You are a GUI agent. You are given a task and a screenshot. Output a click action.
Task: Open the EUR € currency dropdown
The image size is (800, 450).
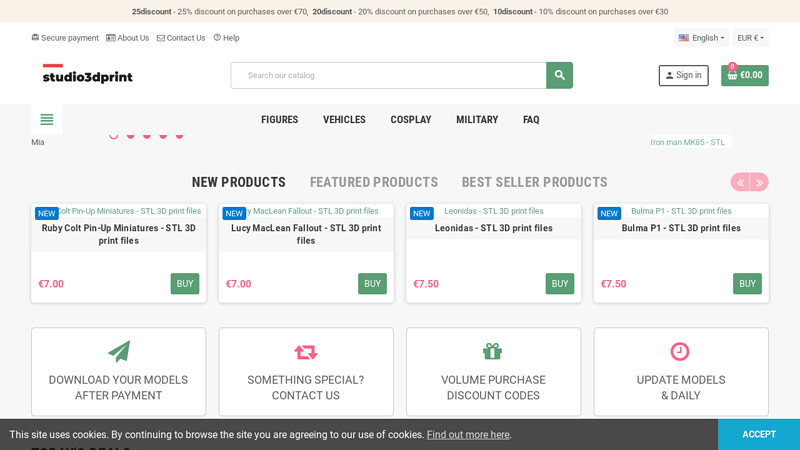click(751, 38)
